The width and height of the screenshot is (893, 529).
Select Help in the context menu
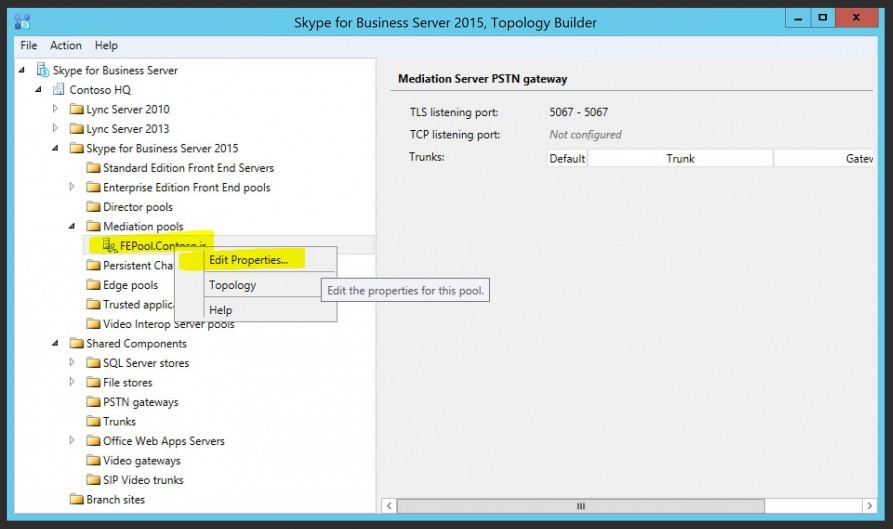[255, 310]
